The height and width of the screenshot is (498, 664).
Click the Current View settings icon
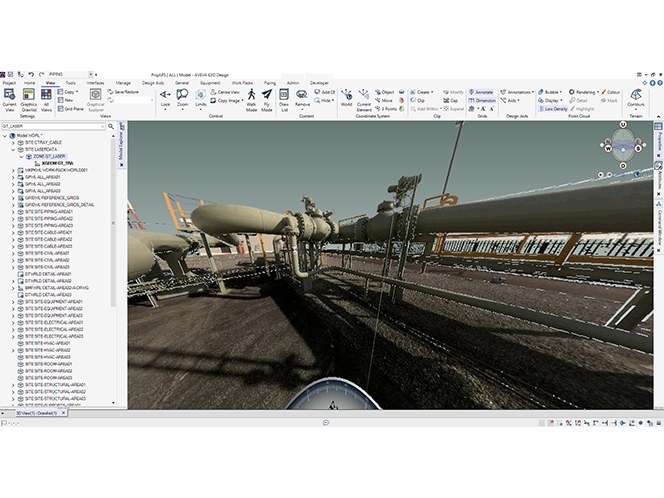pyautogui.click(x=9, y=100)
